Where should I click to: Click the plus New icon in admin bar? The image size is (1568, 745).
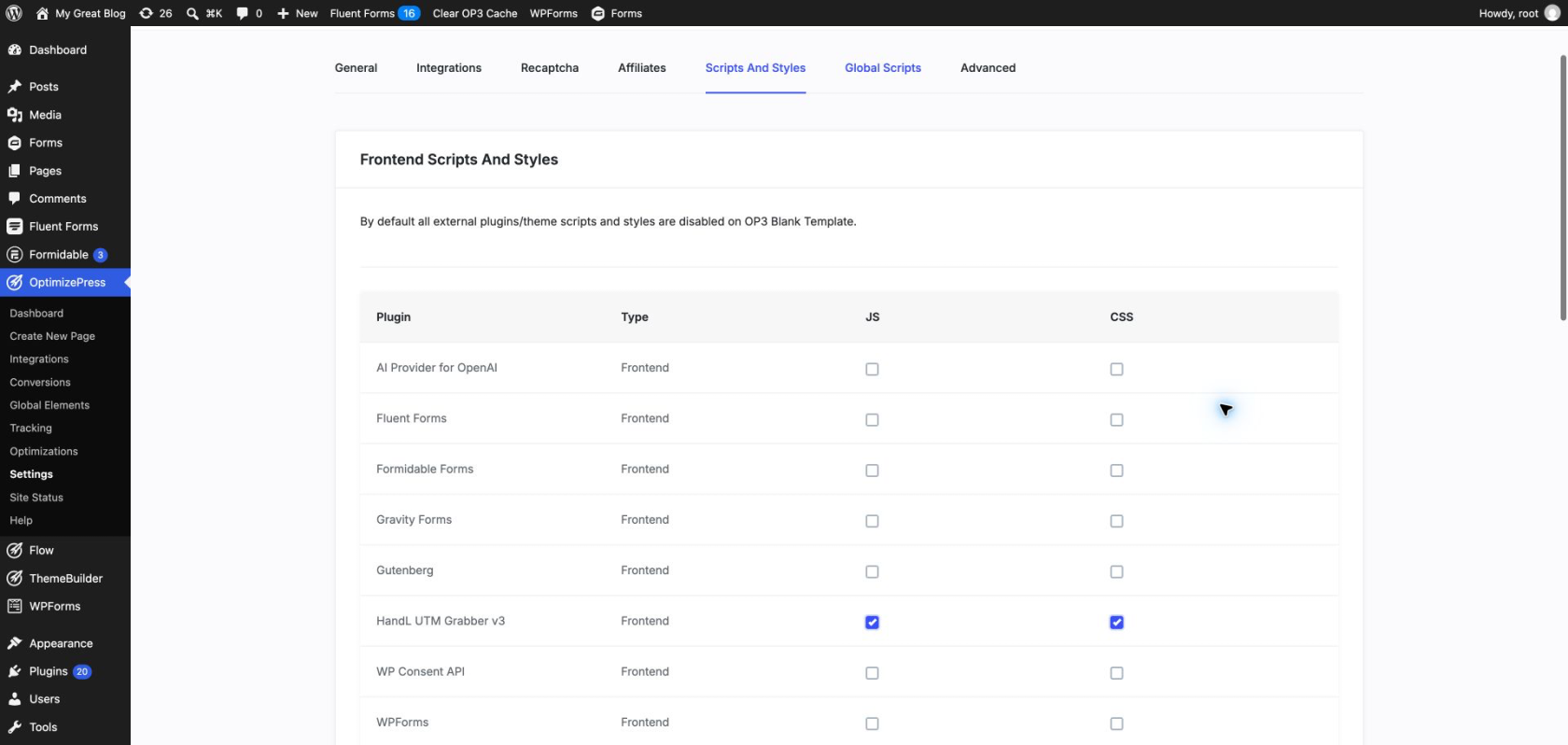coord(283,13)
